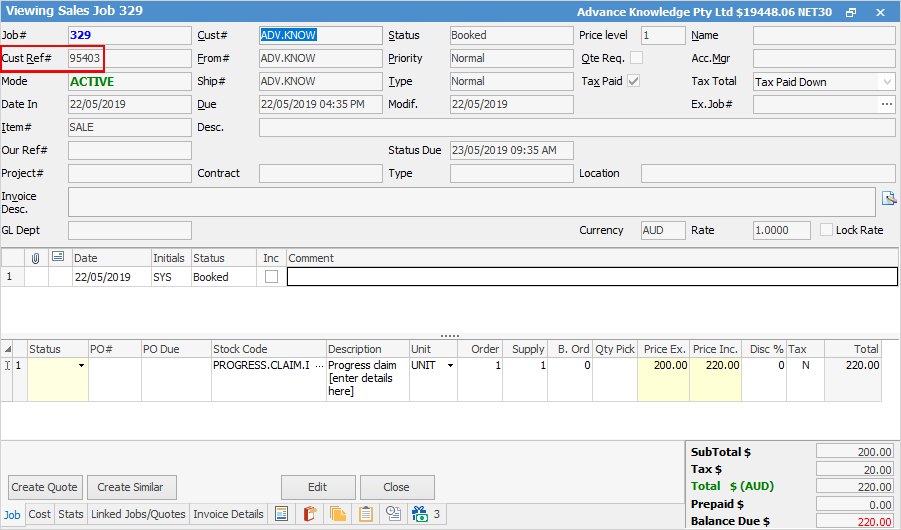Open the clipboard notes tab icon
Viewport: 901px width, 530px height.
366,513
